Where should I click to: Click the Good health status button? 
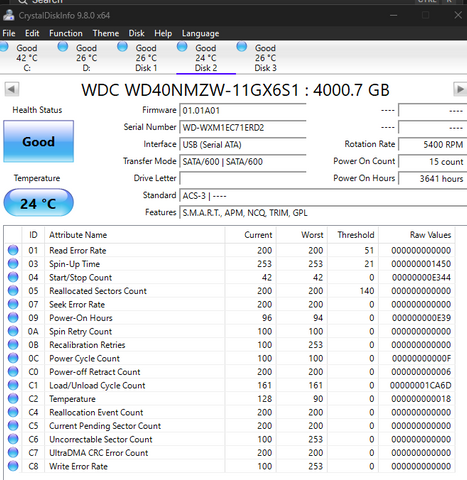pyautogui.click(x=39, y=141)
